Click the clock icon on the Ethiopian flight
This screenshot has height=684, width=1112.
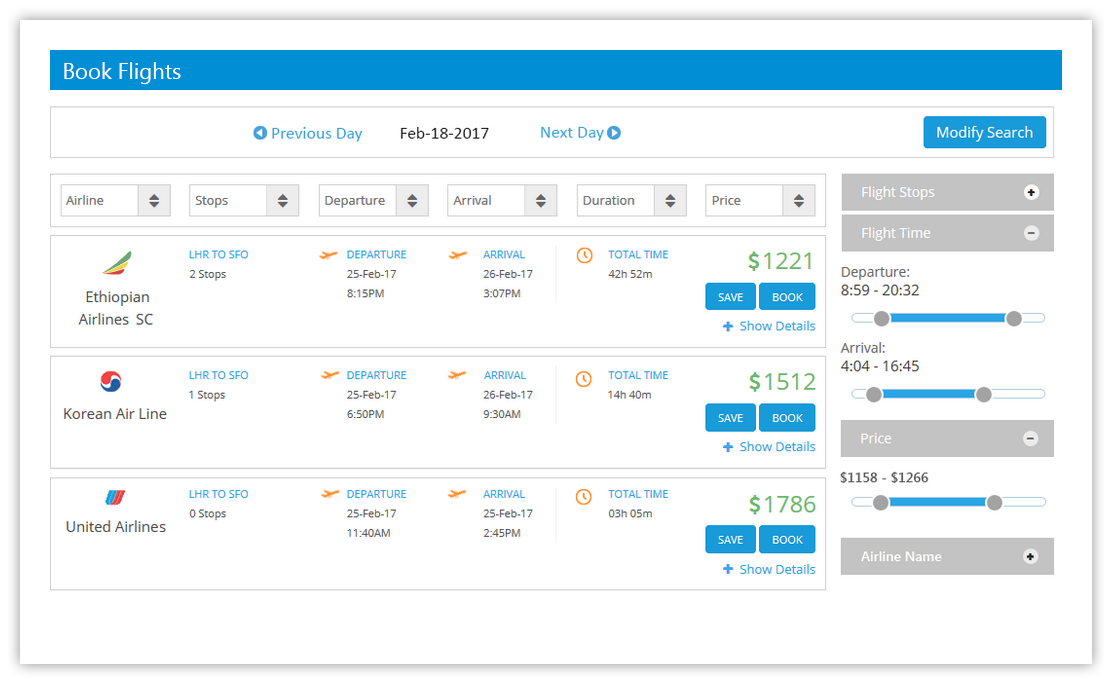(585, 256)
